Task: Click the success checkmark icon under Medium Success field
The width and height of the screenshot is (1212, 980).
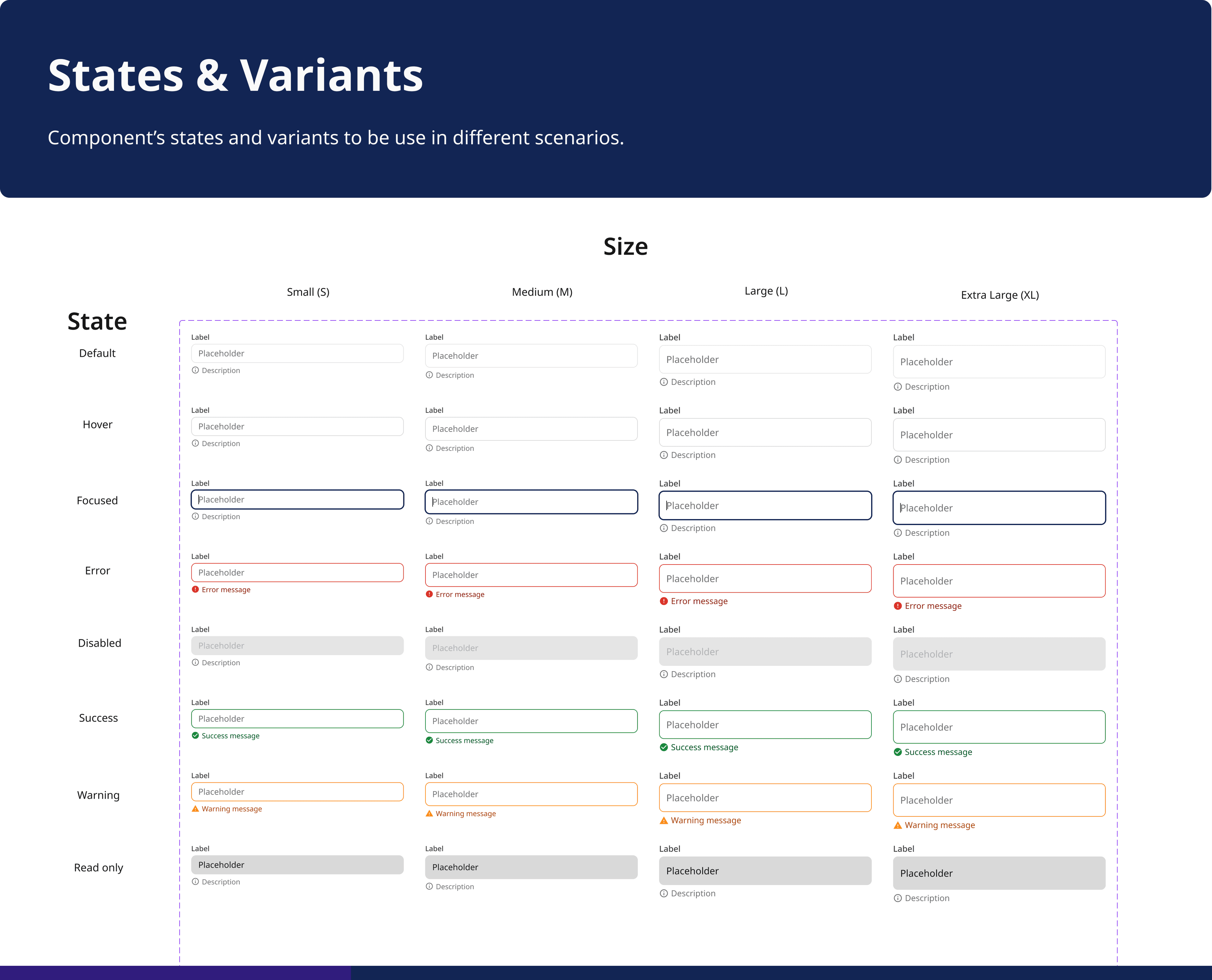Action: coord(429,740)
